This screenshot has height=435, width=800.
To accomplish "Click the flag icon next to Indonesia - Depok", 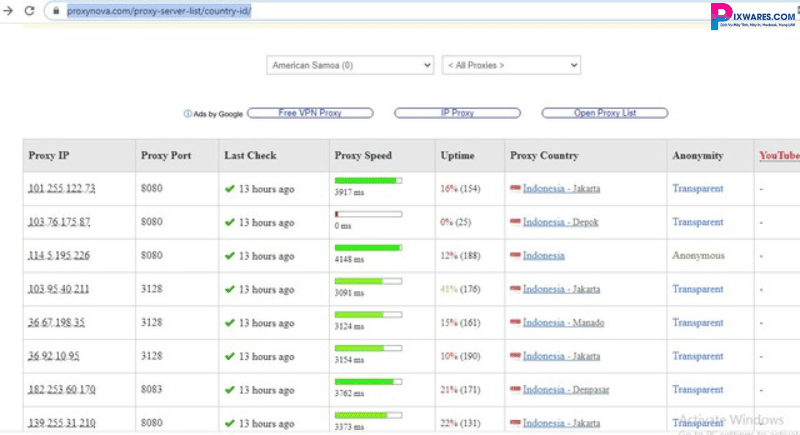I will (x=515, y=222).
